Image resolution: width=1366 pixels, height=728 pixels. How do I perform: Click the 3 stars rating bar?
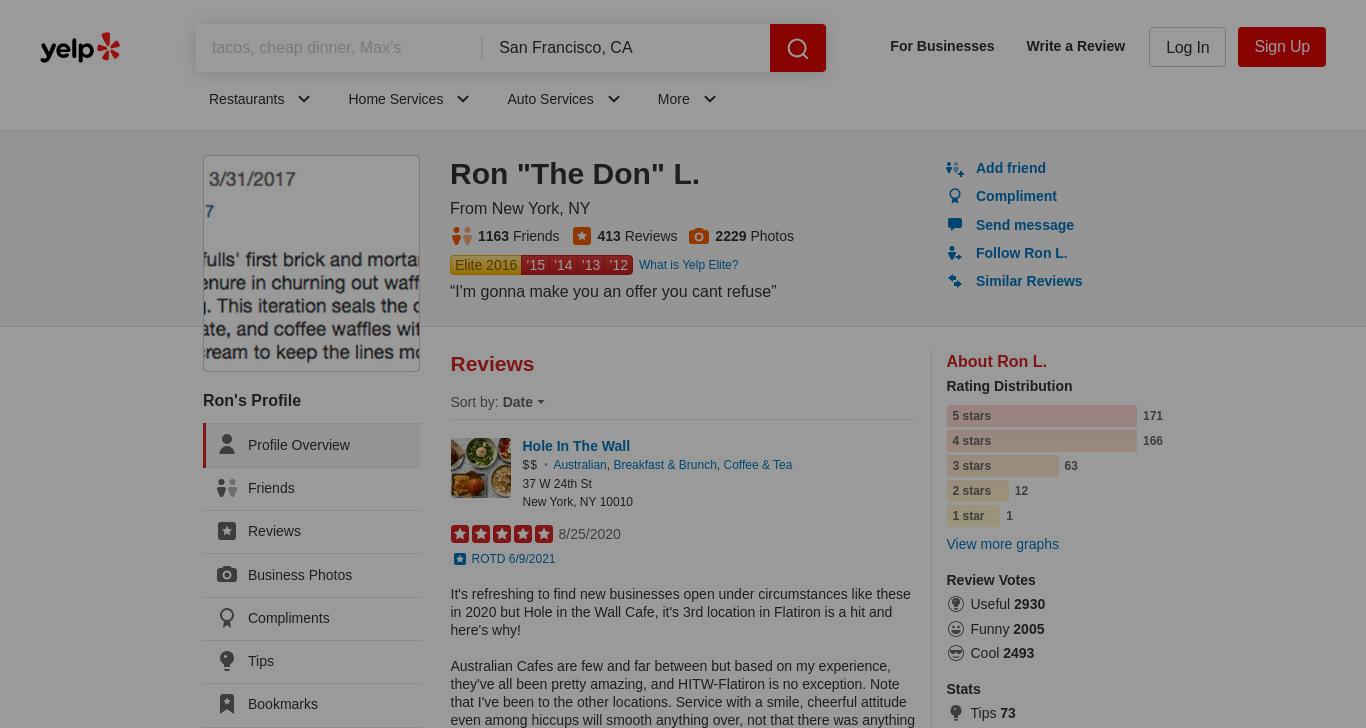(1002, 466)
